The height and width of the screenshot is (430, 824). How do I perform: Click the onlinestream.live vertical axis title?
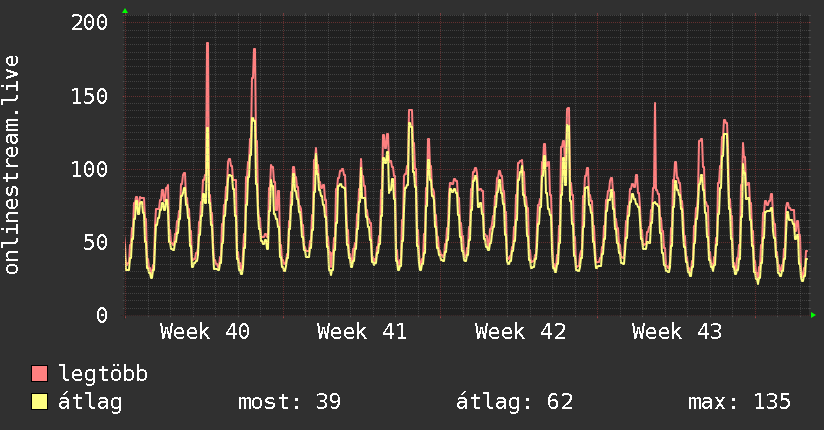pos(11,165)
